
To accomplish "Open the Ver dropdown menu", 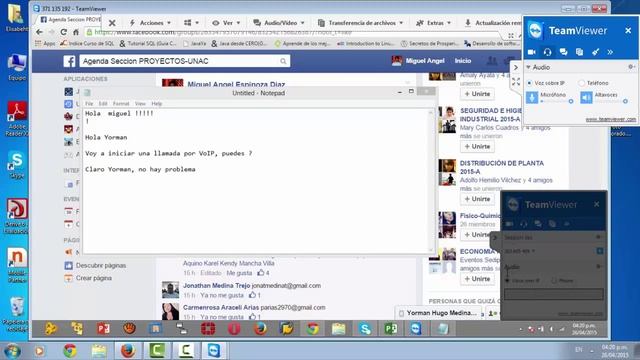I will point(226,23).
